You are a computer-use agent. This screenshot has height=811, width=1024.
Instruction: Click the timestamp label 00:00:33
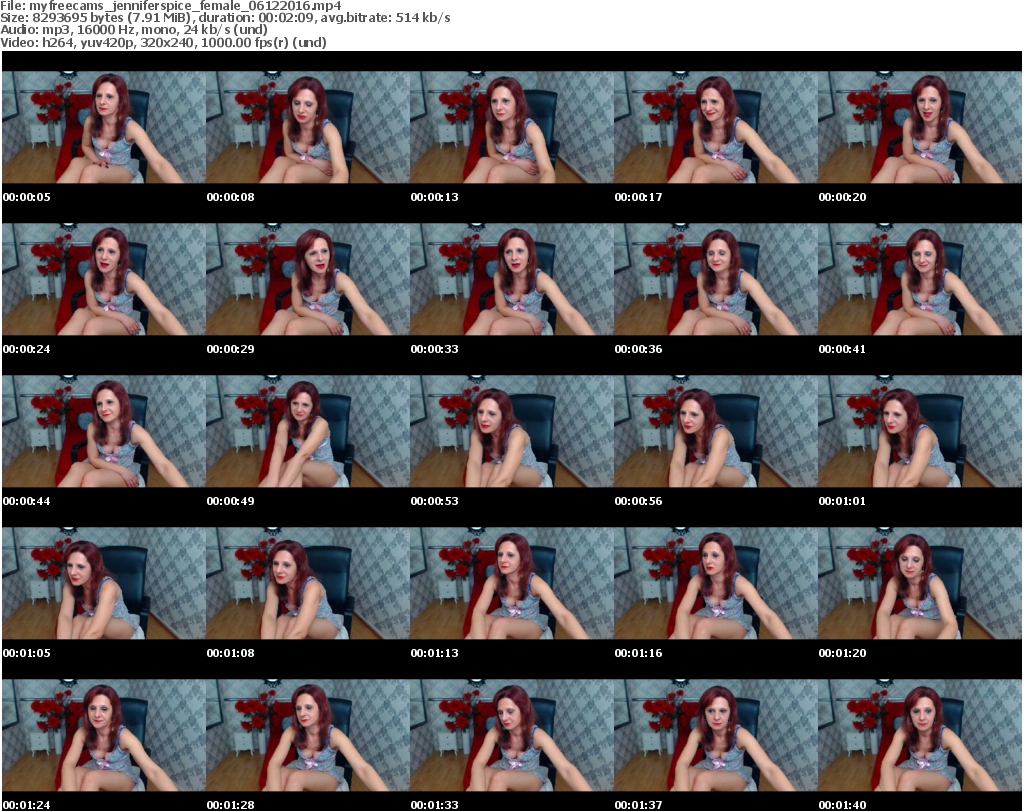point(434,349)
